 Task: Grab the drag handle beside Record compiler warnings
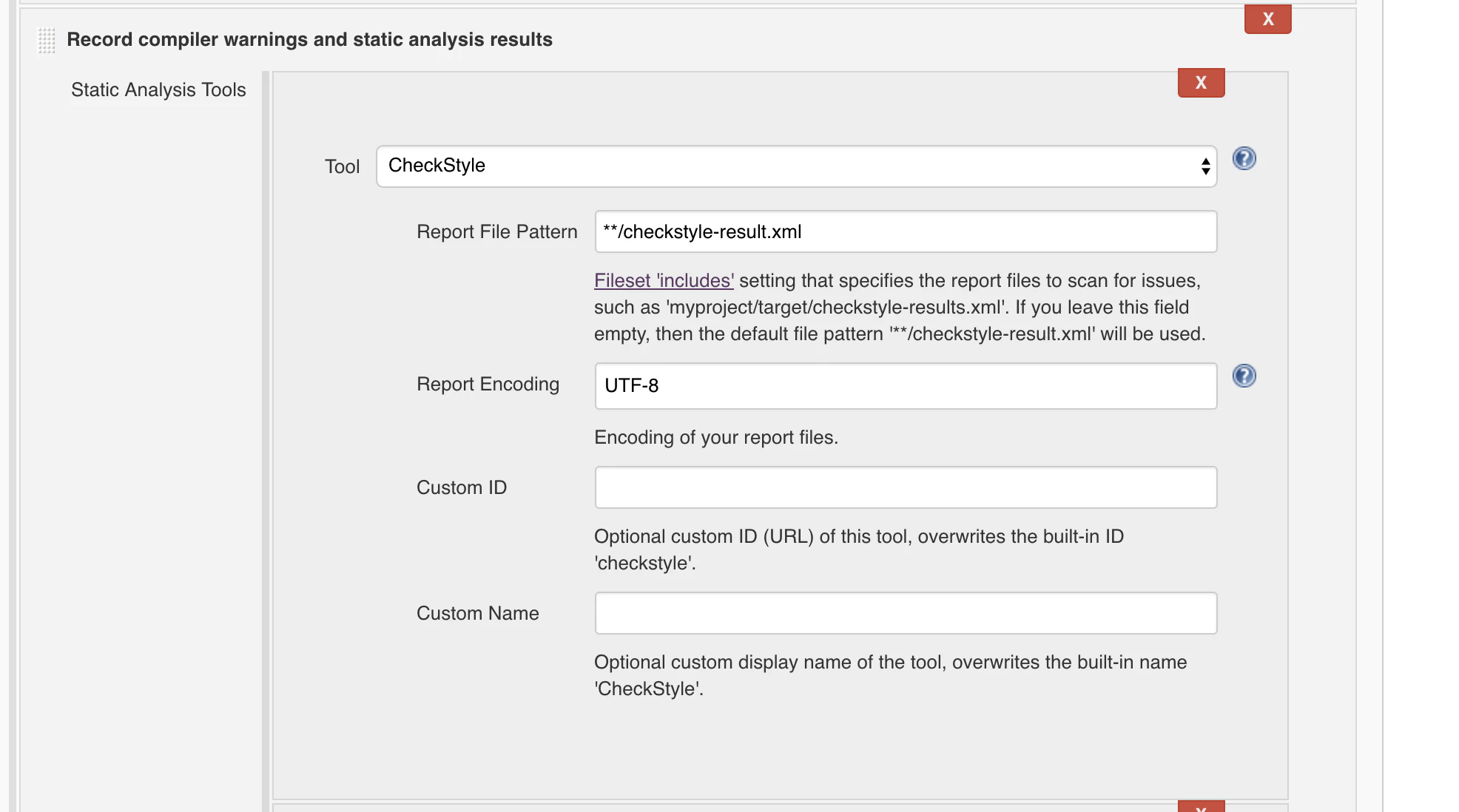(x=46, y=40)
